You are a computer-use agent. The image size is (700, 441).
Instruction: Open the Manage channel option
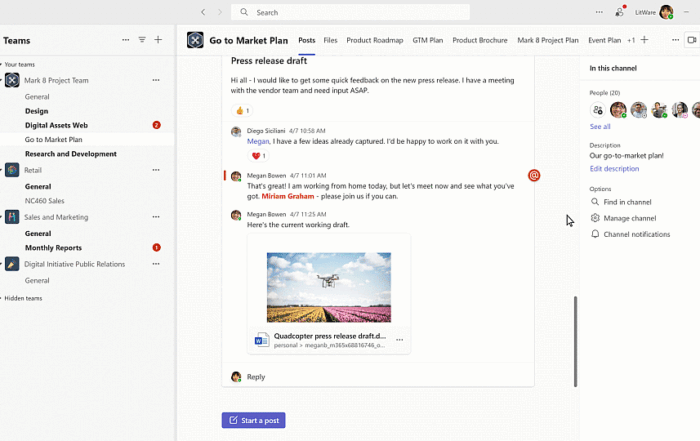click(624, 218)
